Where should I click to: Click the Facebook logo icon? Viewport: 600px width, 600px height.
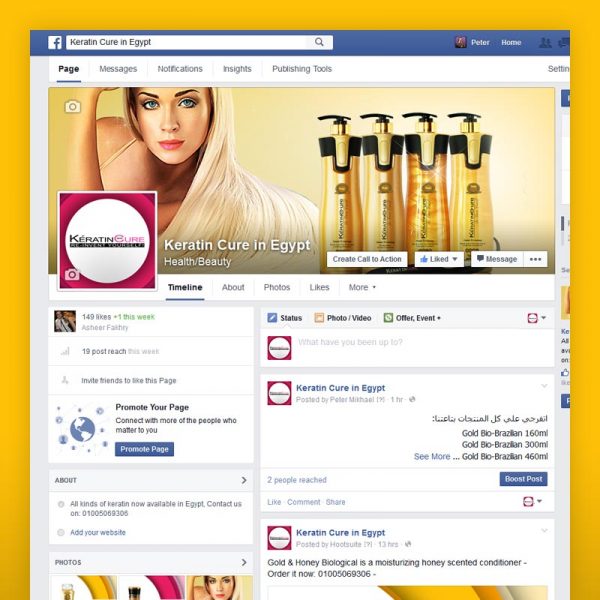click(x=55, y=42)
